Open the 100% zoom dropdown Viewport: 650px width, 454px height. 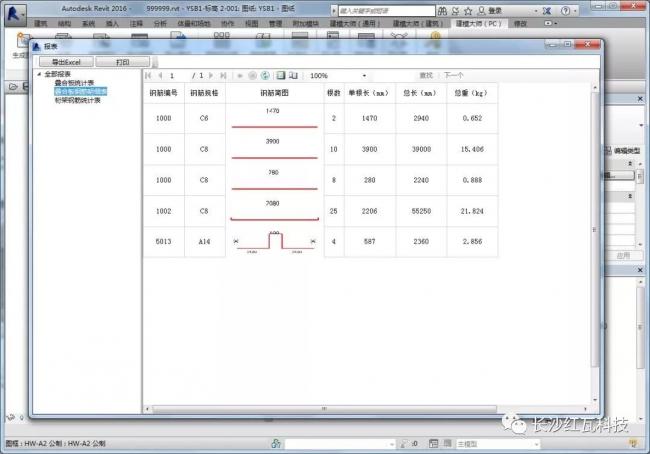point(363,75)
